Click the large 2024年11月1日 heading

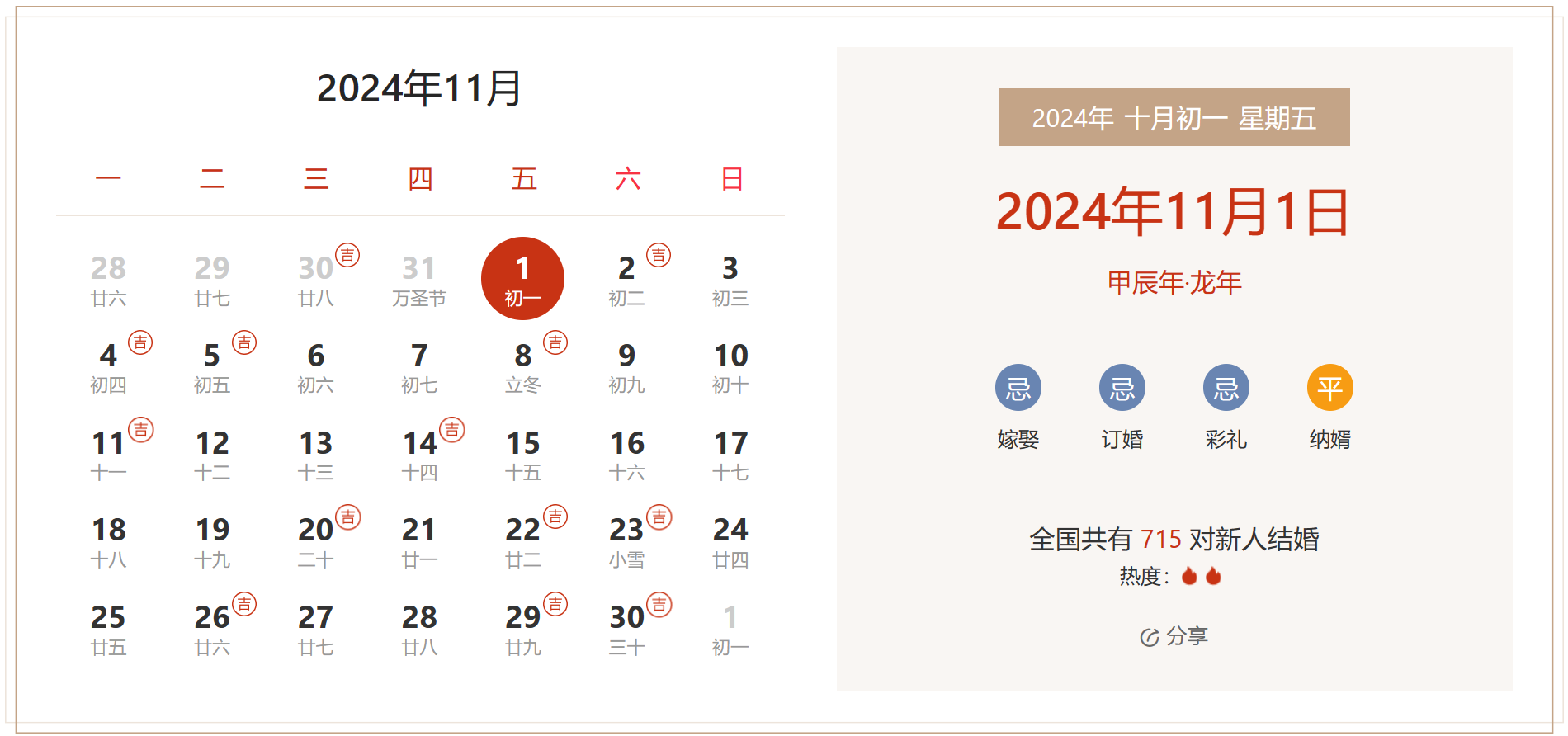(x=1174, y=212)
